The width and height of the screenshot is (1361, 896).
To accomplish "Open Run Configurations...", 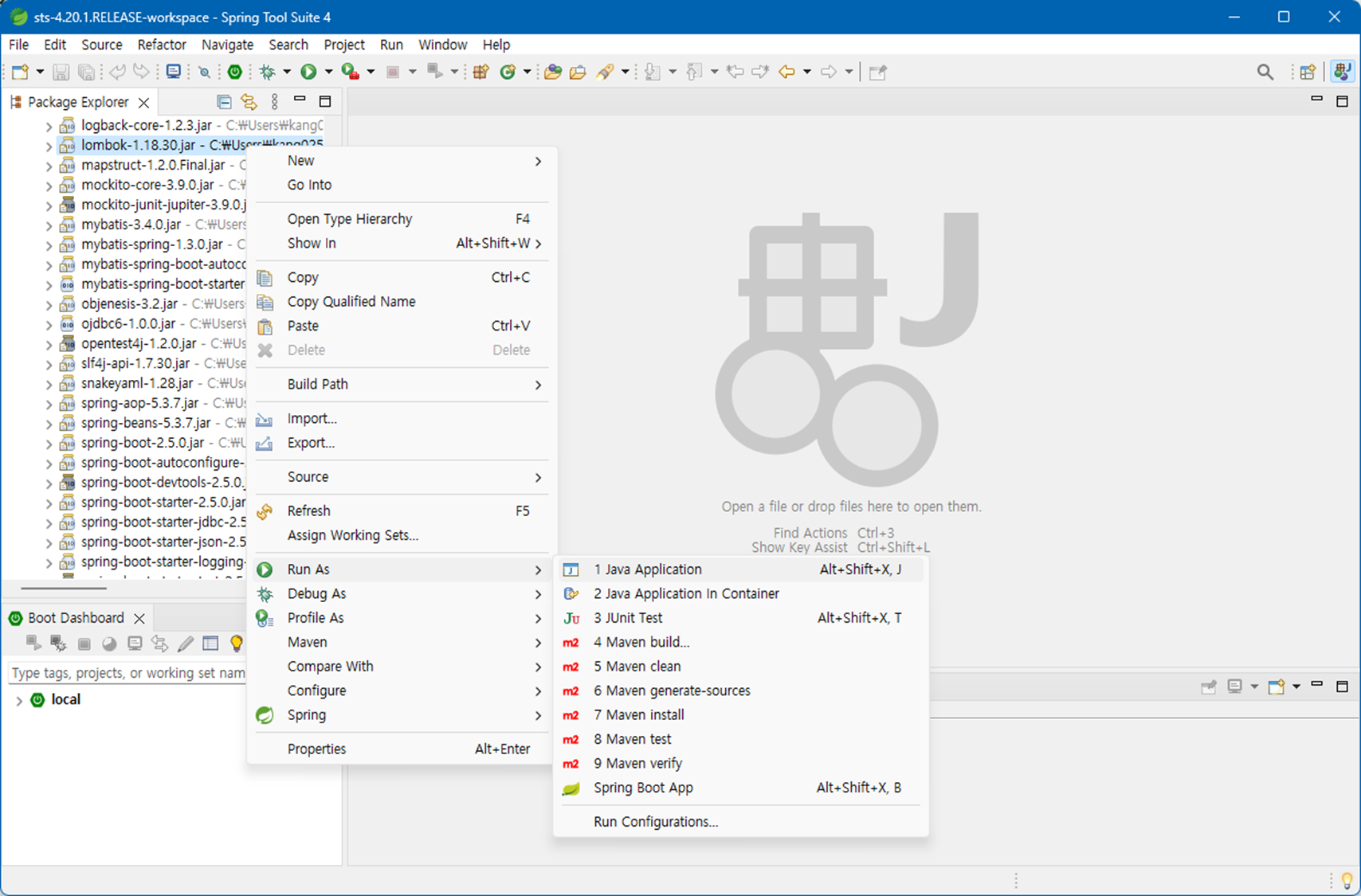I will [x=741, y=822].
